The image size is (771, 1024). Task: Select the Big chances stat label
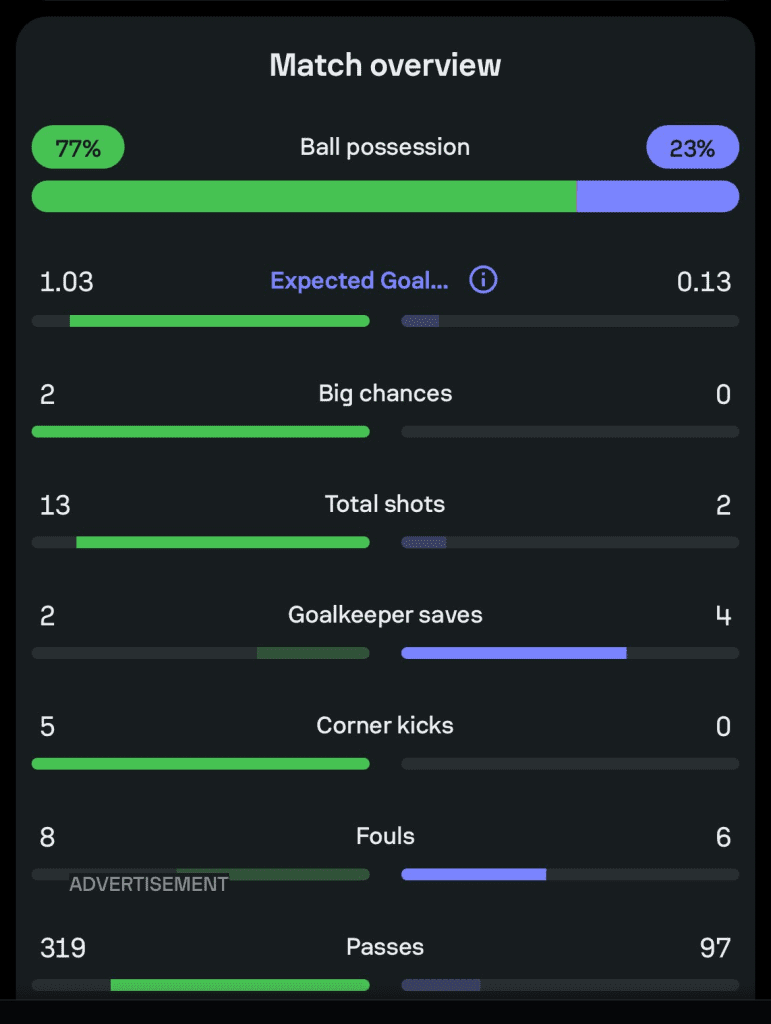tap(385, 394)
